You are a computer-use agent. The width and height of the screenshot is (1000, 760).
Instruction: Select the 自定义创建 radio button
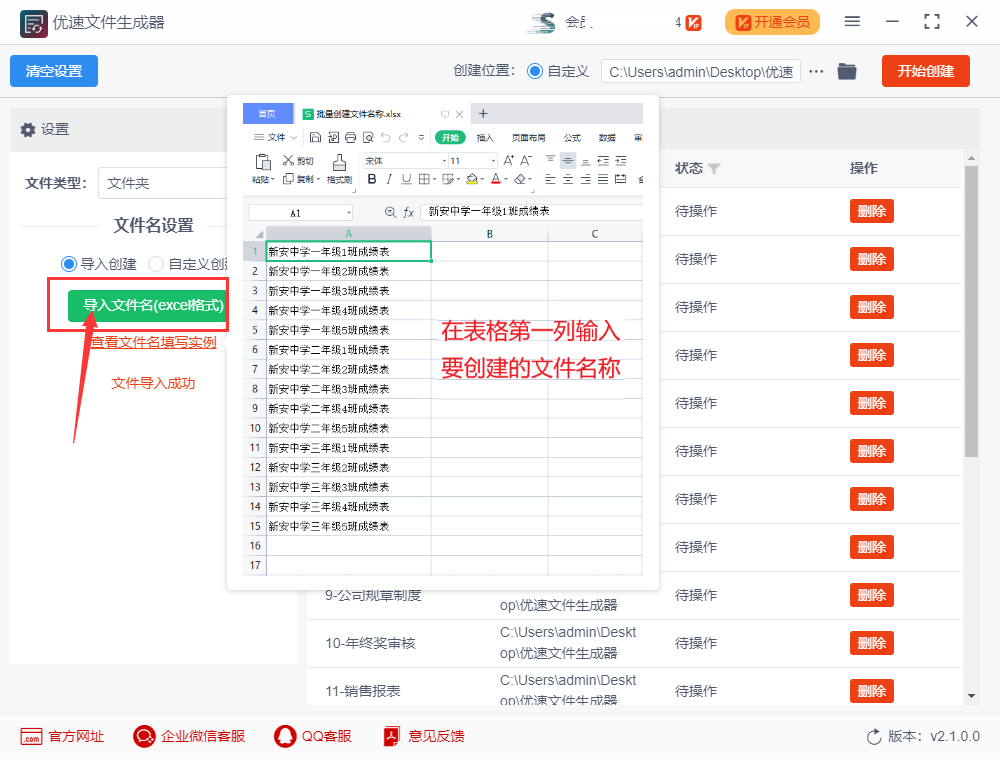tap(156, 264)
